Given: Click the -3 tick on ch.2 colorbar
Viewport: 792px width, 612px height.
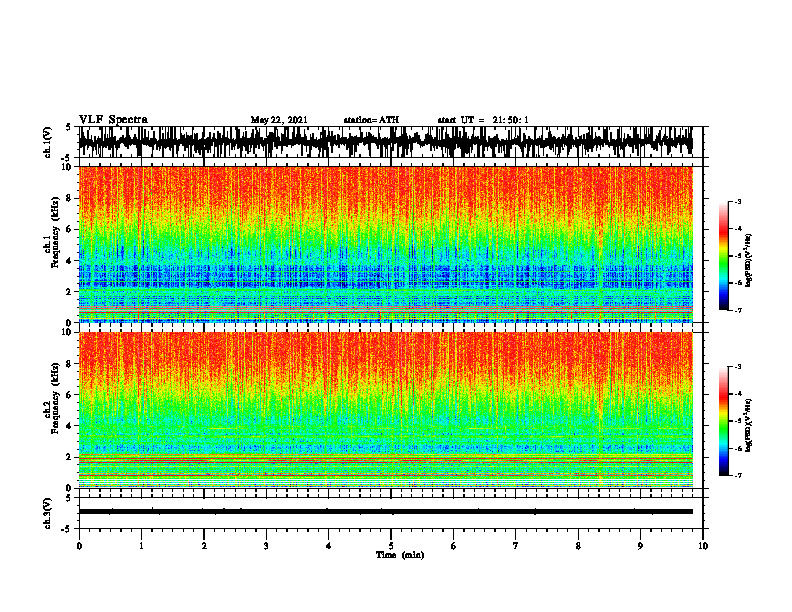Looking at the screenshot, I should click(x=737, y=367).
